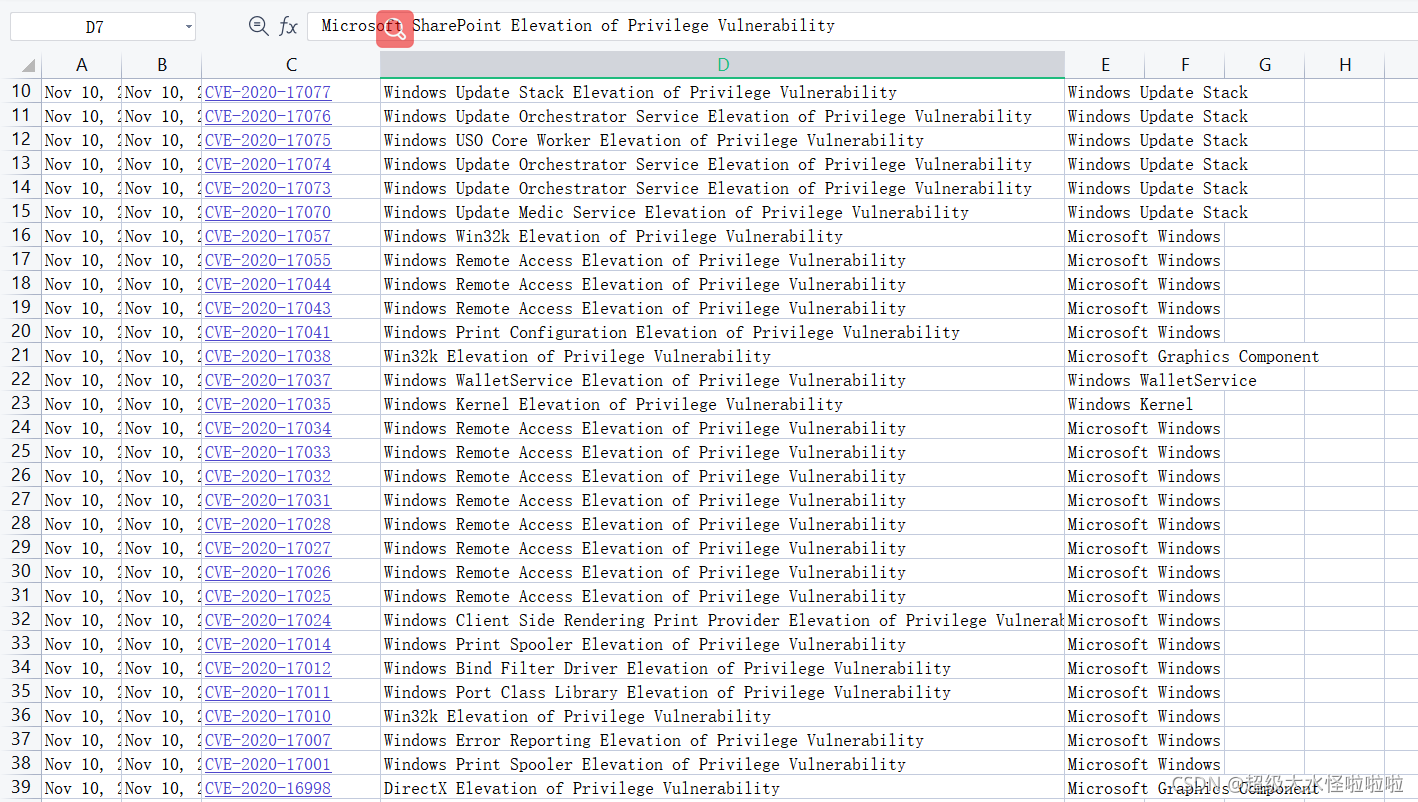The width and height of the screenshot is (1418, 802).
Task: Open link CVE-2020-17076
Action: [268, 116]
